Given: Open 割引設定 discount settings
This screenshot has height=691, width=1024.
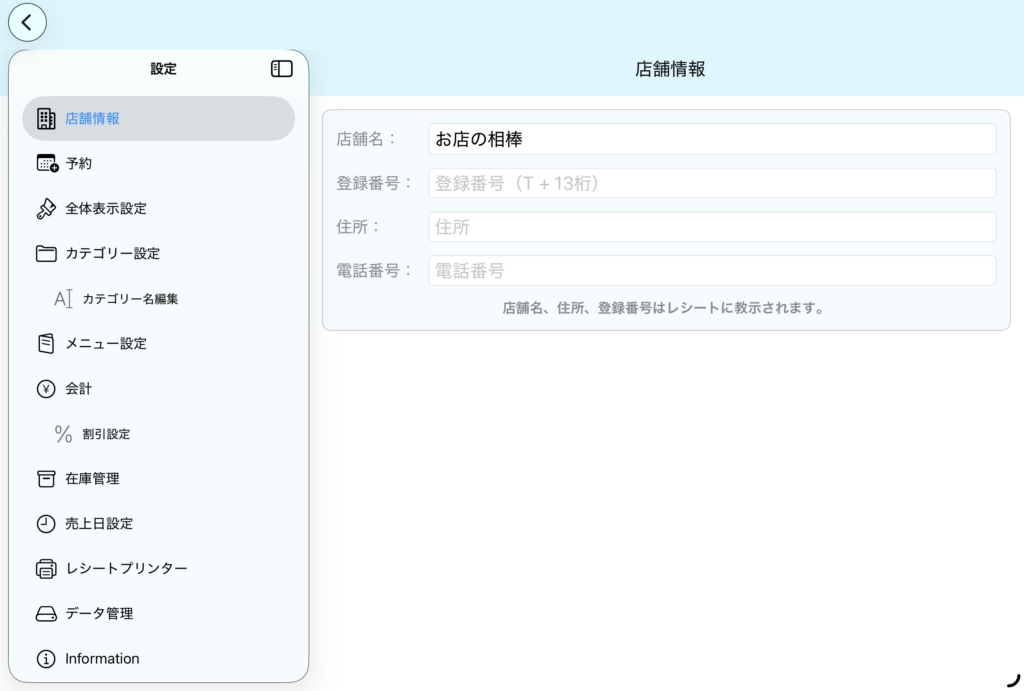Looking at the screenshot, I should [106, 434].
